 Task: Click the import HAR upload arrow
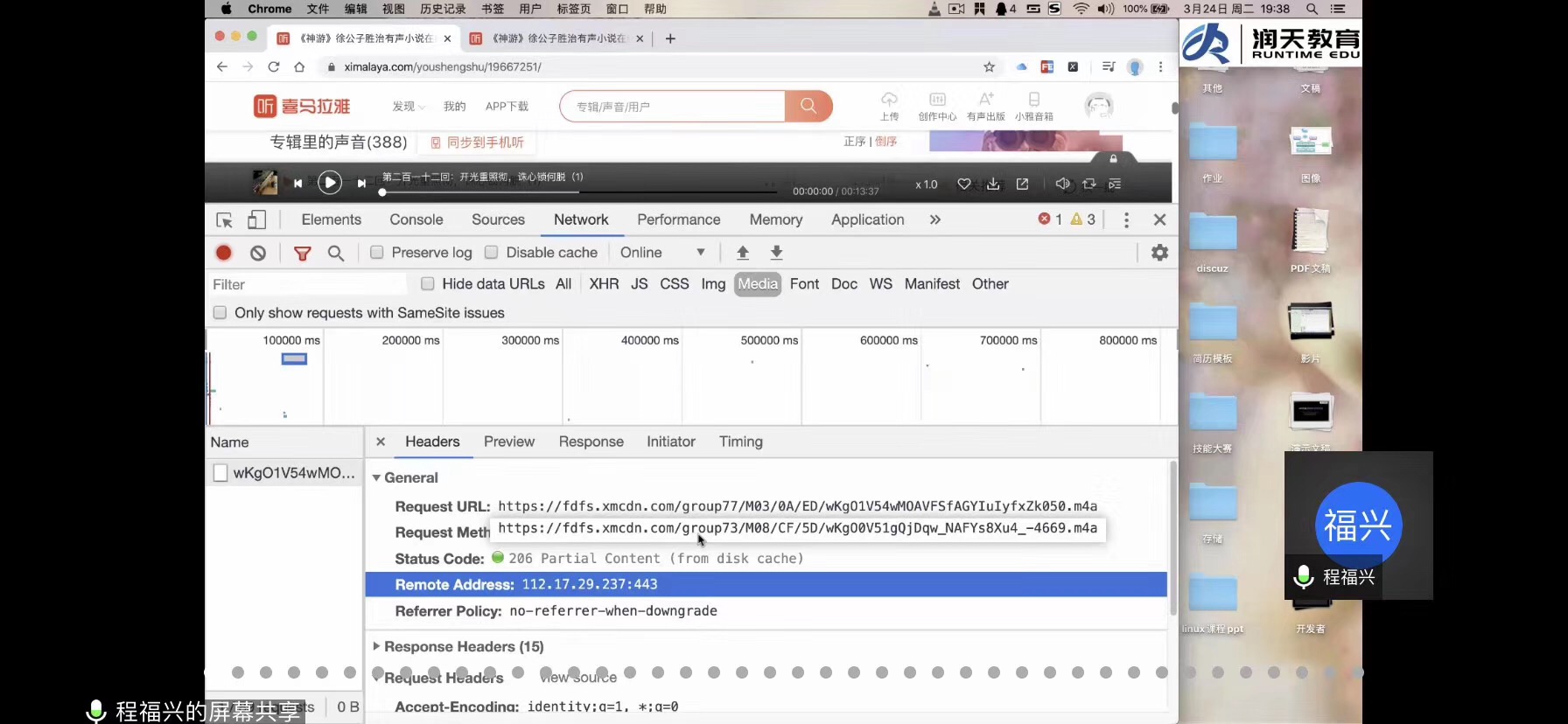pos(743,253)
